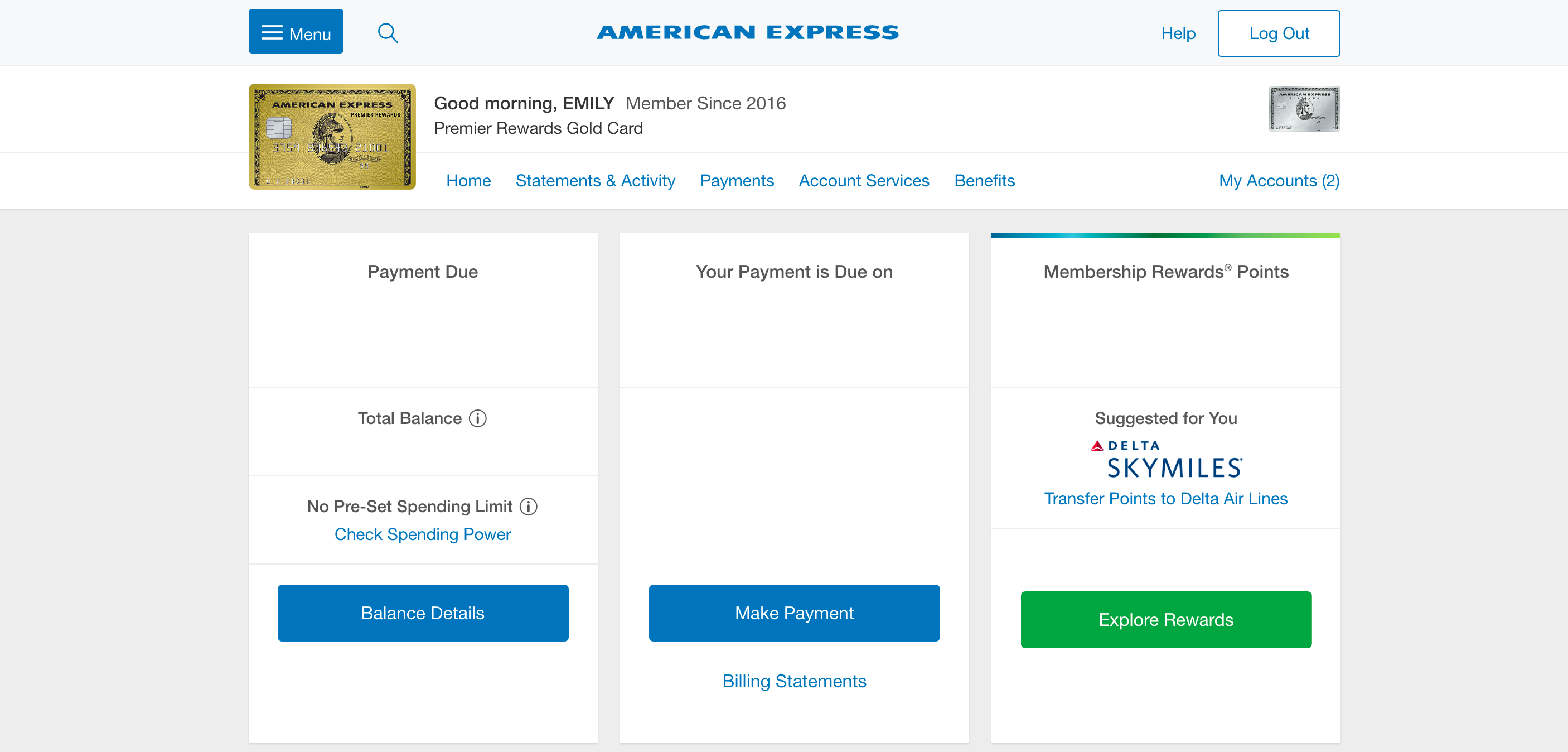Open the hamburger Menu button
1568x752 pixels.
296,32
